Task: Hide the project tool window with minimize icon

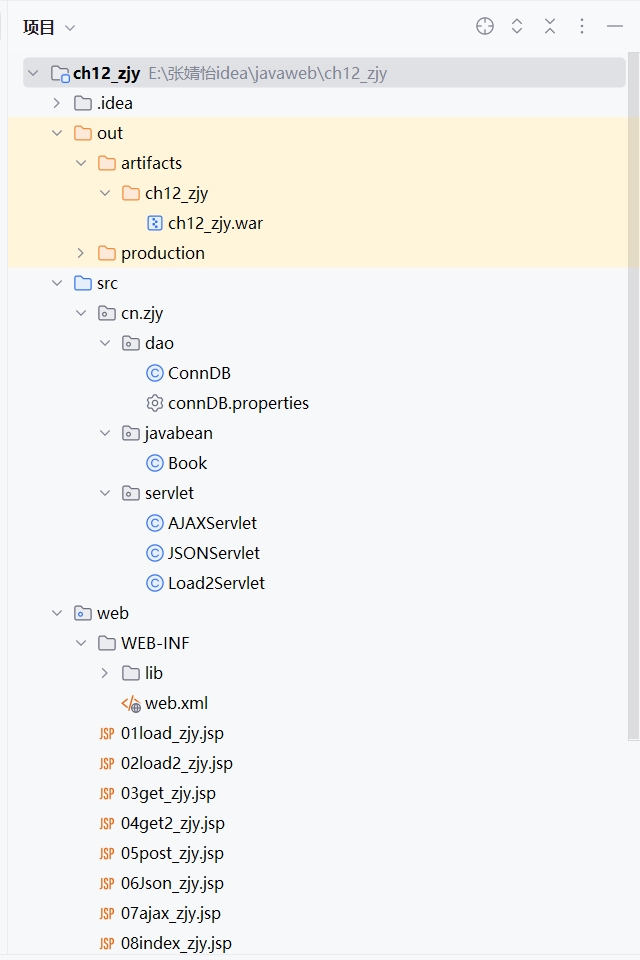Action: (614, 27)
